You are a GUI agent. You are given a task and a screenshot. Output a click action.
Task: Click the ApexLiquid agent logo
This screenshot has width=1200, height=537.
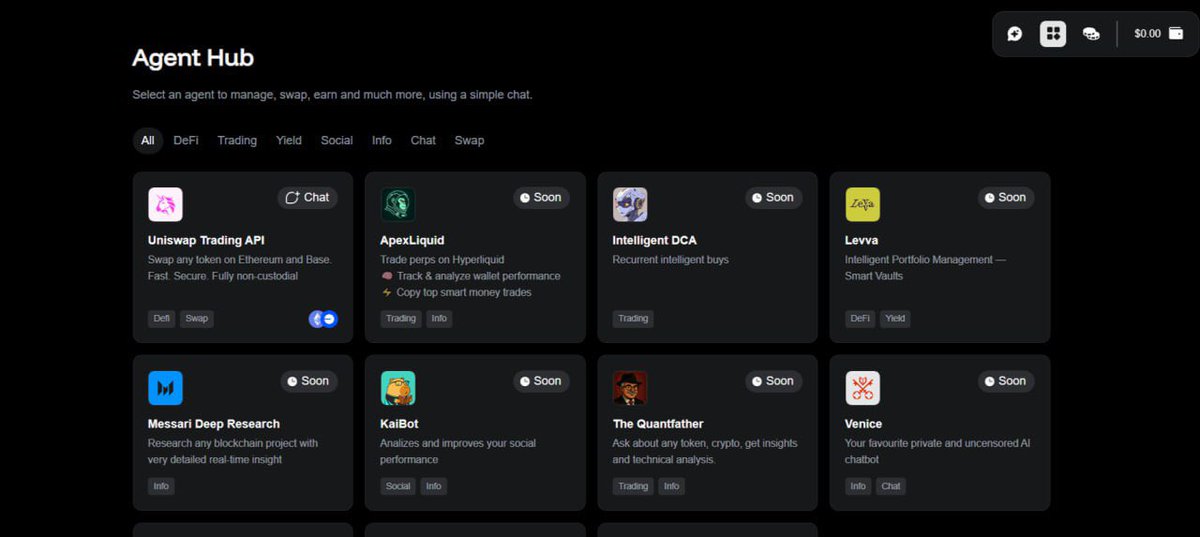(x=398, y=204)
